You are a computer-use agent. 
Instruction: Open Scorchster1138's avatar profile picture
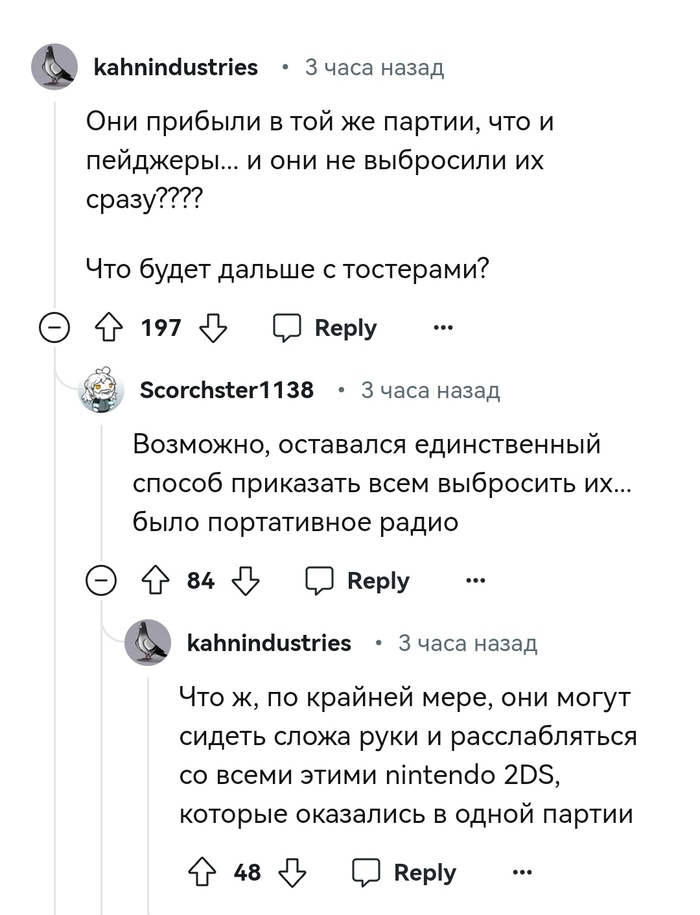pos(101,390)
